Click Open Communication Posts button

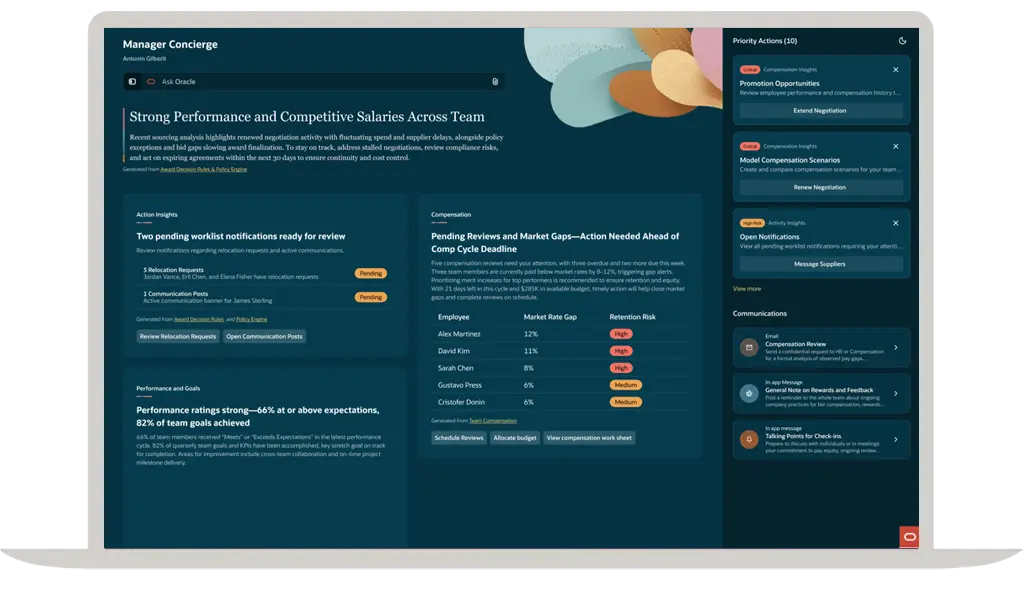coord(264,336)
